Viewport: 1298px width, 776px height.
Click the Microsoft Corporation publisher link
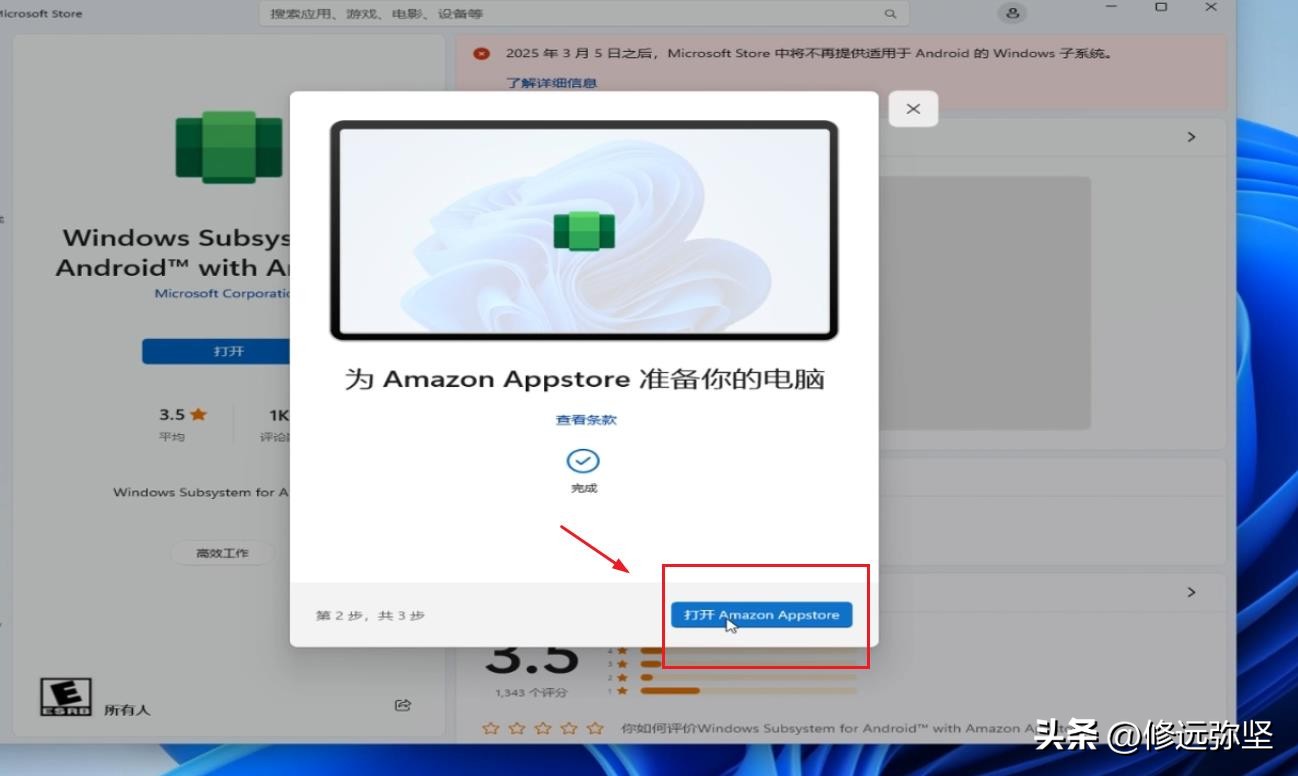pyautogui.click(x=222, y=294)
